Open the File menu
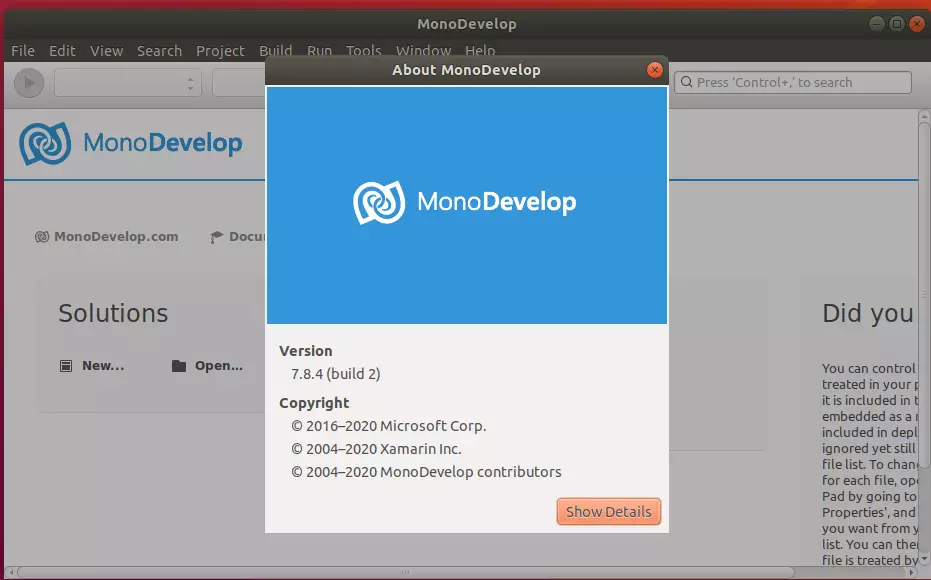 click(x=23, y=50)
